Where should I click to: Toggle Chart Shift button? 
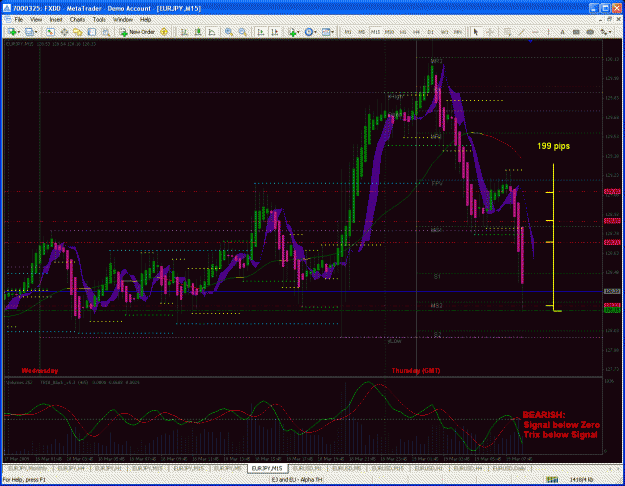pos(275,32)
